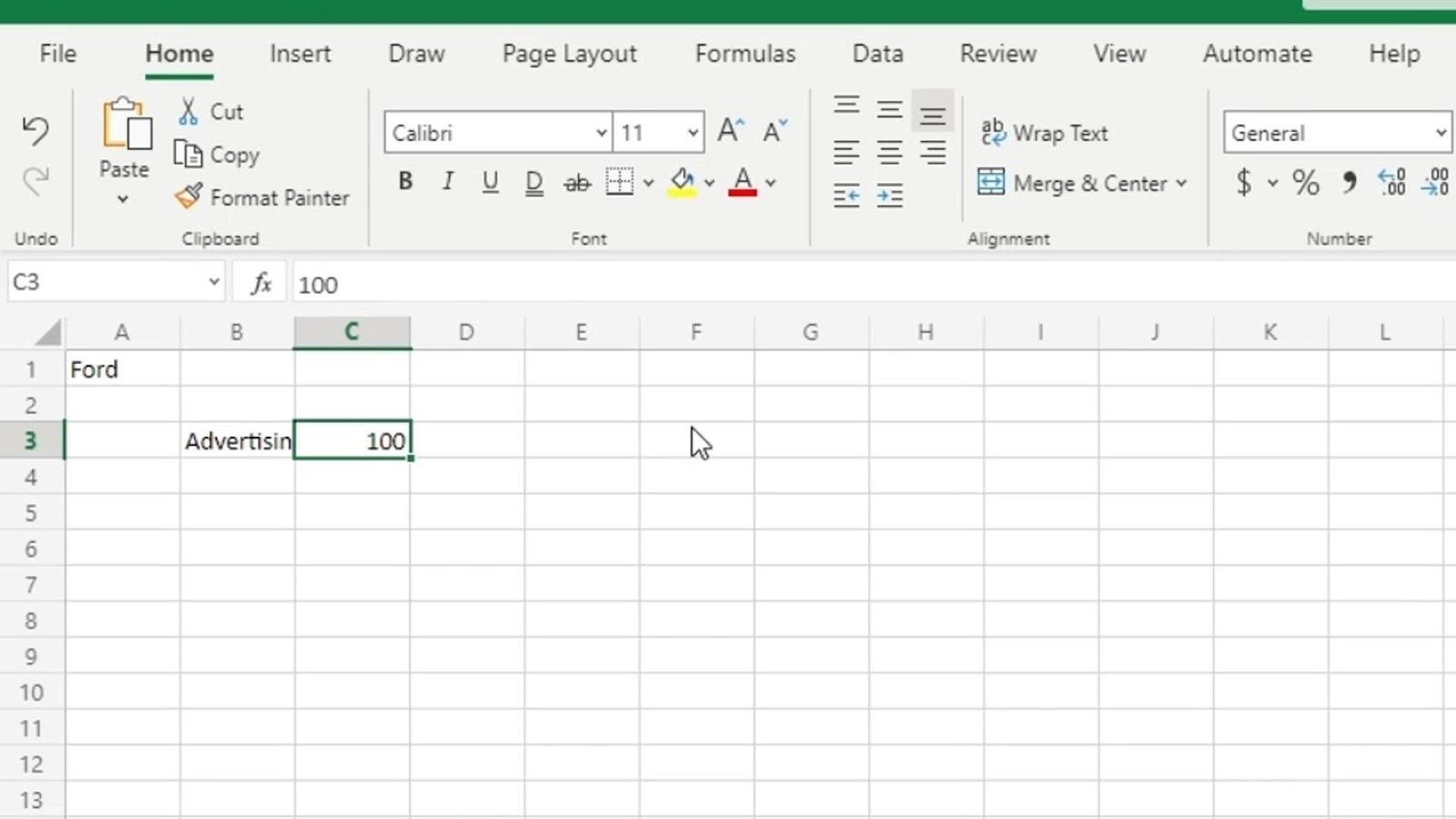Toggle double underline formatting
1456x819 pixels.
pos(534,183)
